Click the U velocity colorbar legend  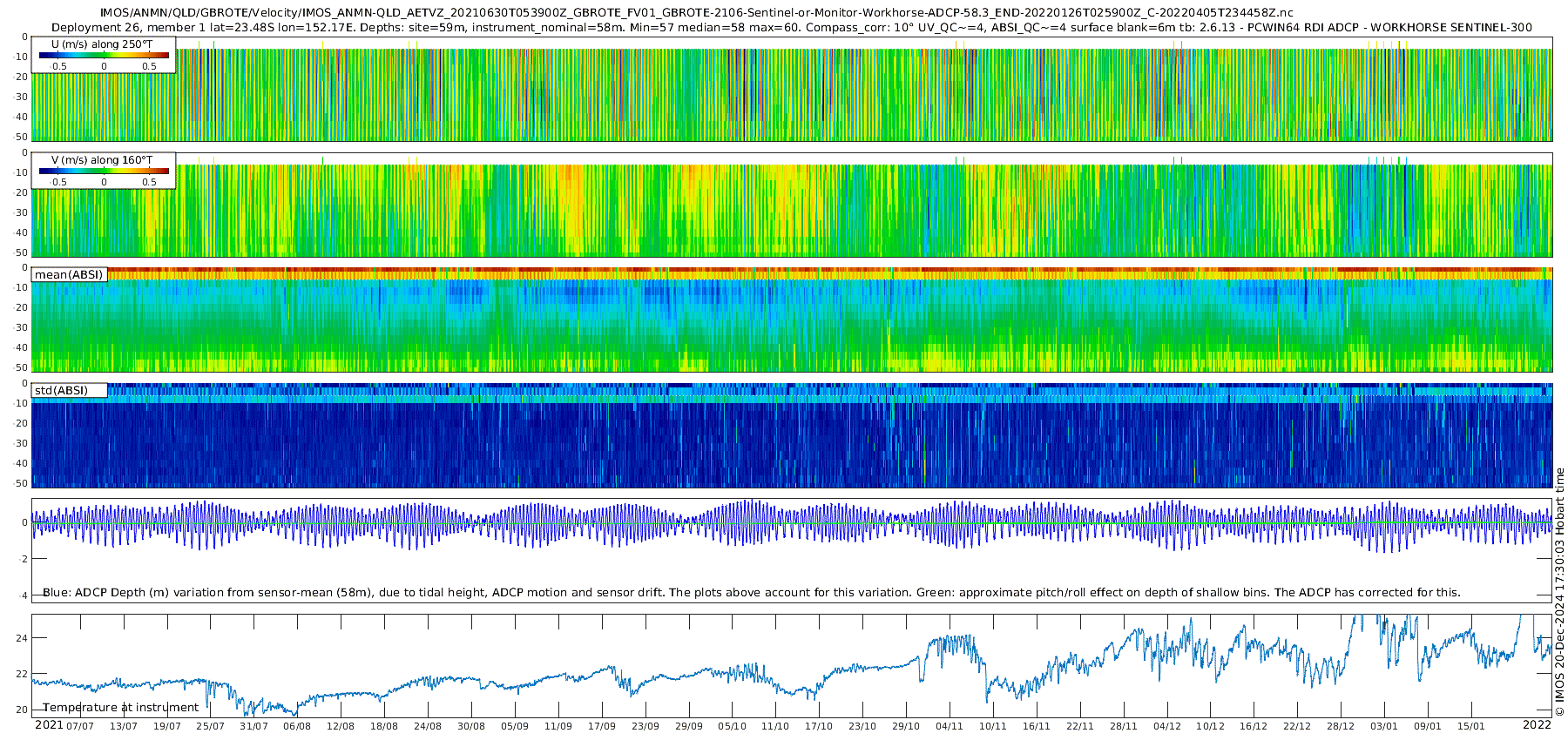tap(104, 55)
